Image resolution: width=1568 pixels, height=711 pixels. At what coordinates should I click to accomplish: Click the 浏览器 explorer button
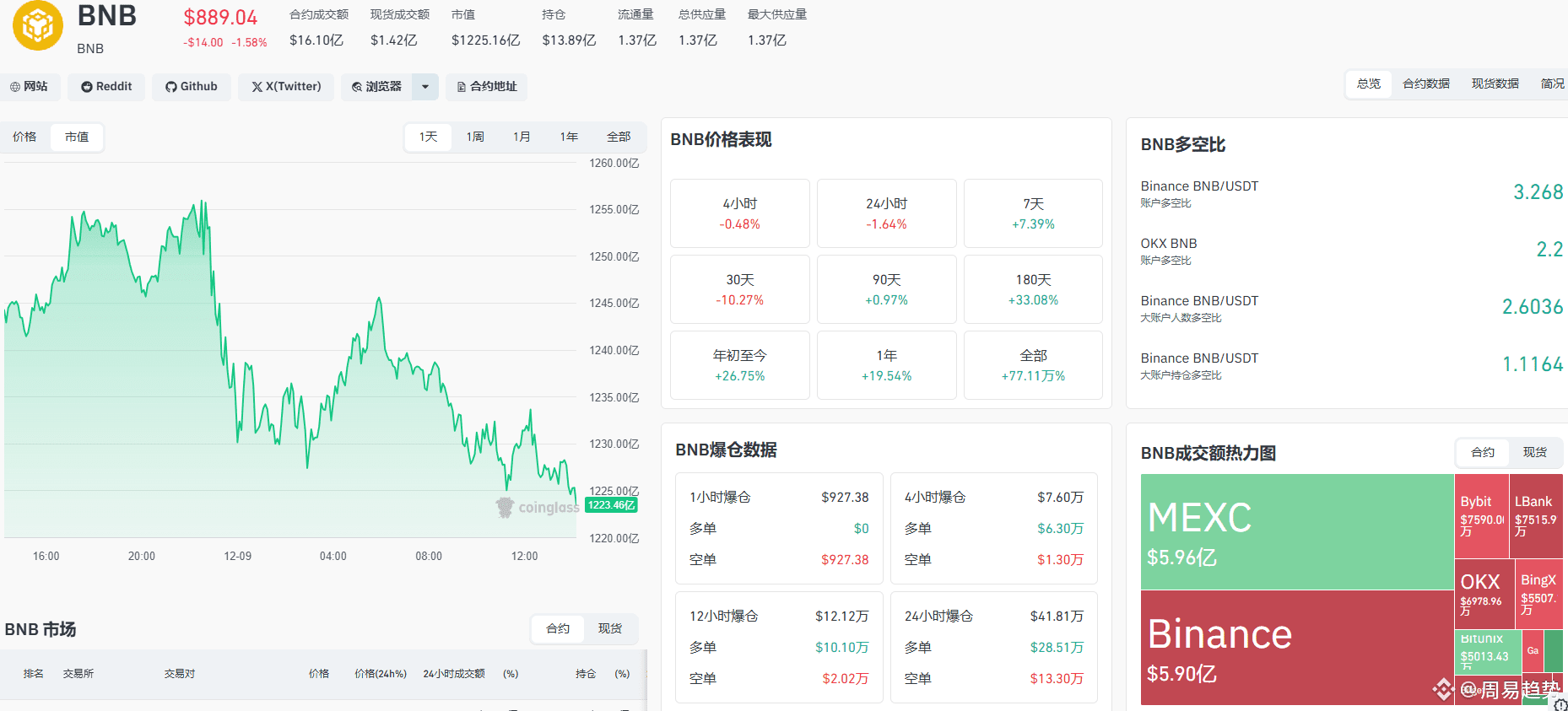[376, 87]
